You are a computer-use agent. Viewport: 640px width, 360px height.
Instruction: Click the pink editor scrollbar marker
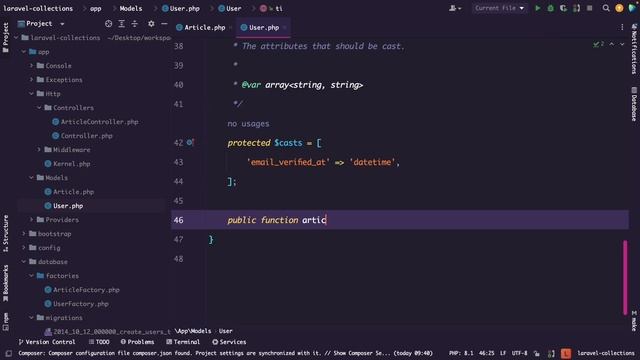point(625,278)
